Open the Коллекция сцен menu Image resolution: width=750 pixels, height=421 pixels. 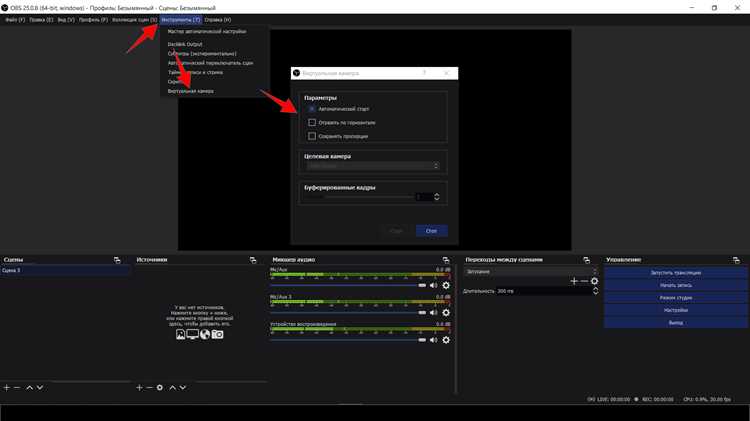pyautogui.click(x=134, y=20)
